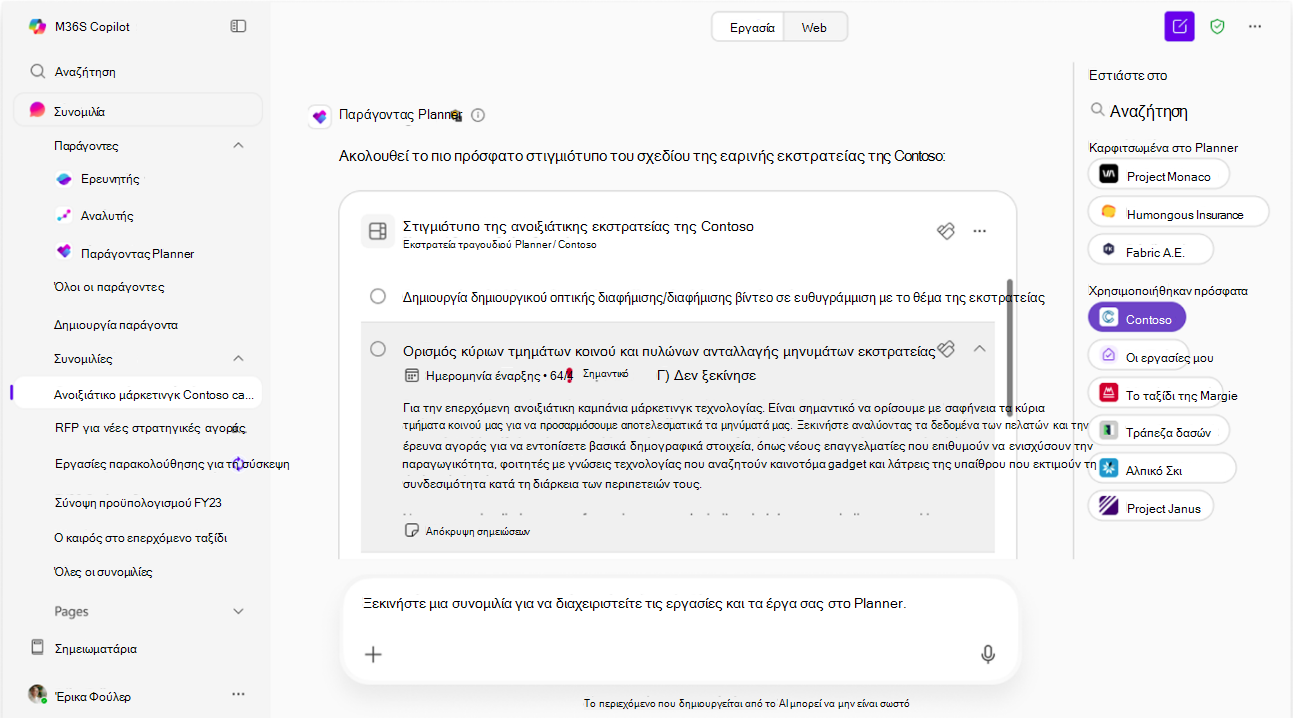The height and width of the screenshot is (718, 1293).
Task: Select the Contoso chip
Action: [x=1137, y=319]
